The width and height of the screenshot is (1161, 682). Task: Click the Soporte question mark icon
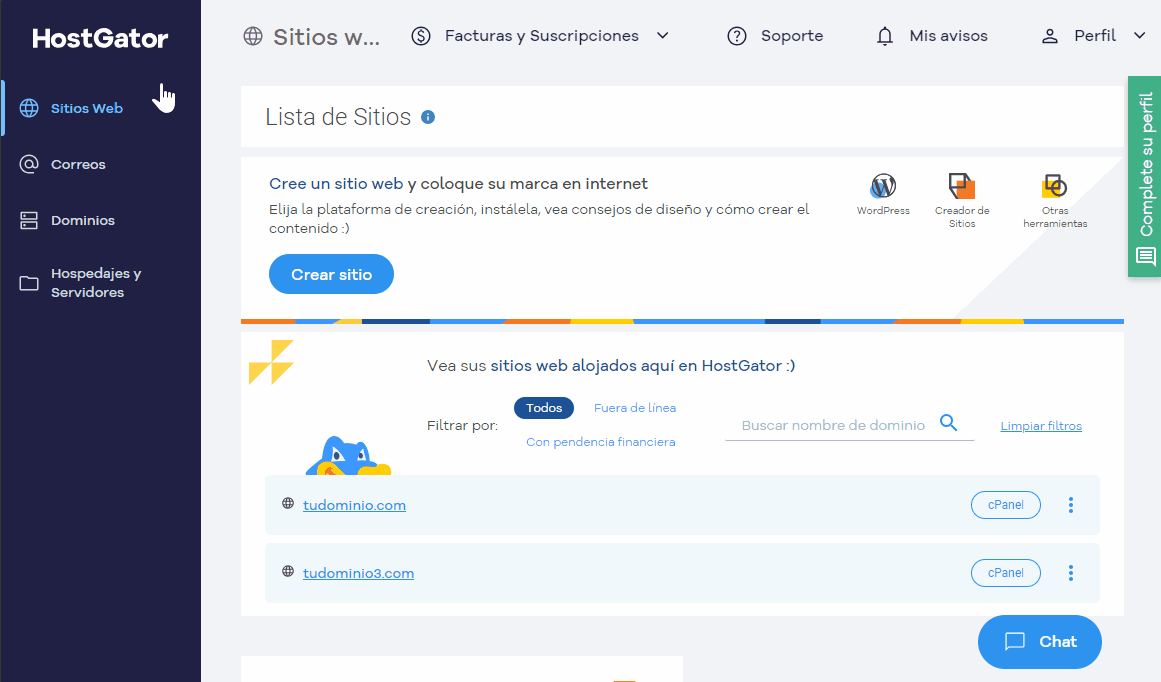click(x=737, y=35)
